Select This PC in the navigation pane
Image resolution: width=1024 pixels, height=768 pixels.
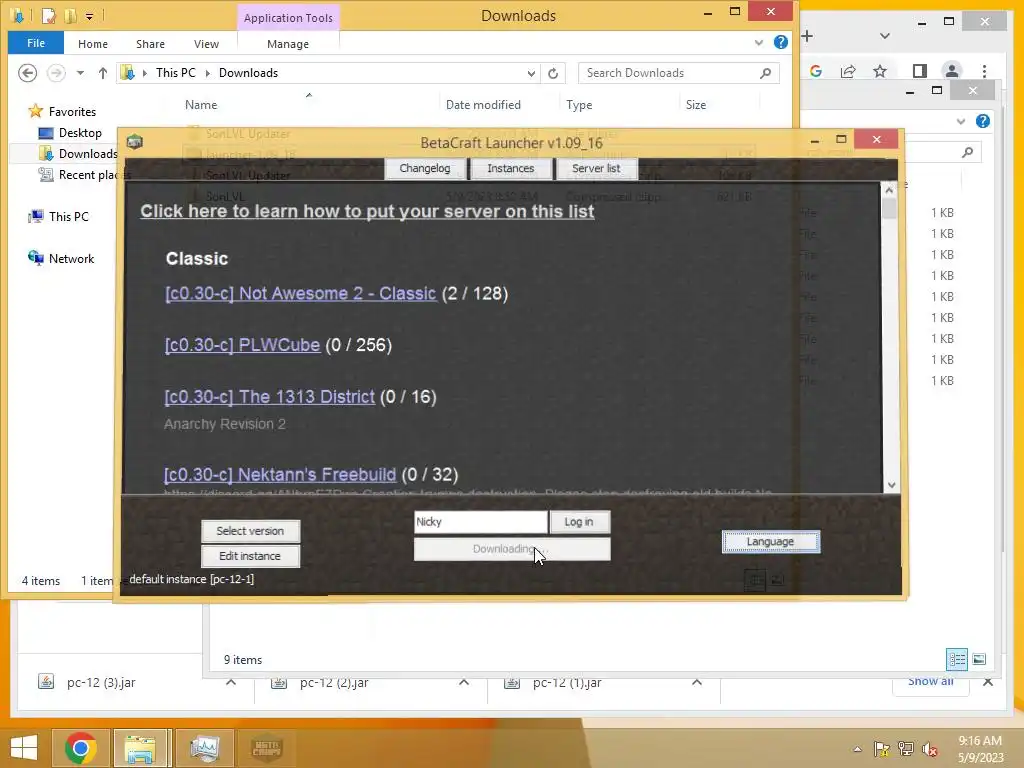coord(68,217)
